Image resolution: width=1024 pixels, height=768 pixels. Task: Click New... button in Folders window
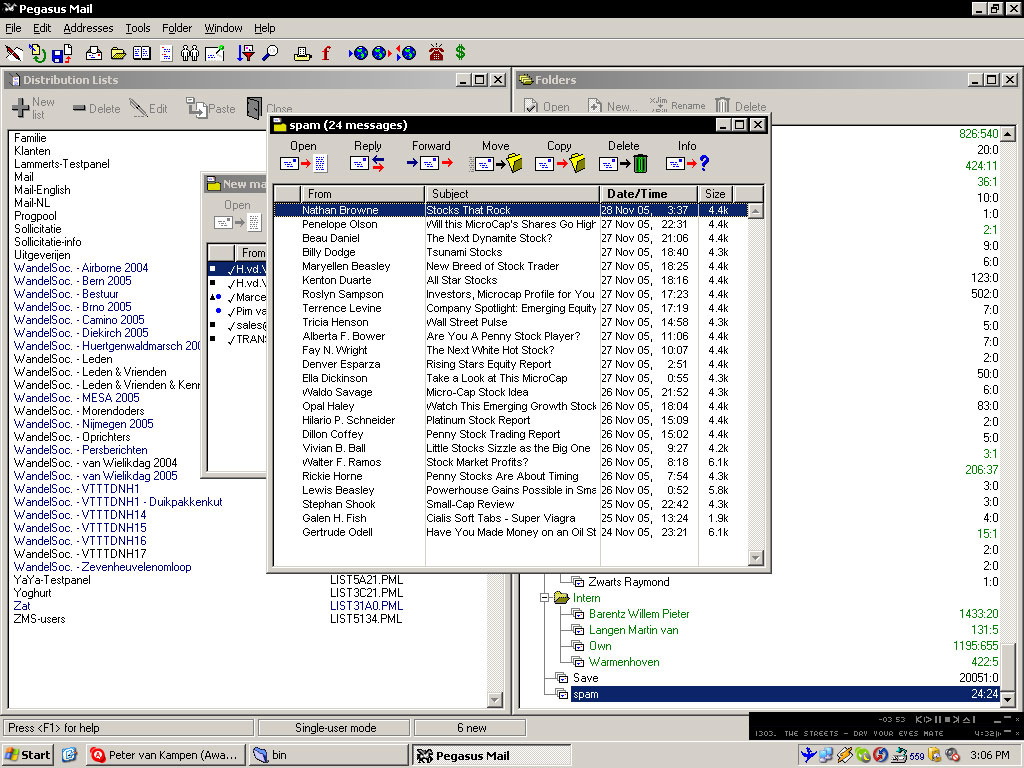pyautogui.click(x=613, y=106)
